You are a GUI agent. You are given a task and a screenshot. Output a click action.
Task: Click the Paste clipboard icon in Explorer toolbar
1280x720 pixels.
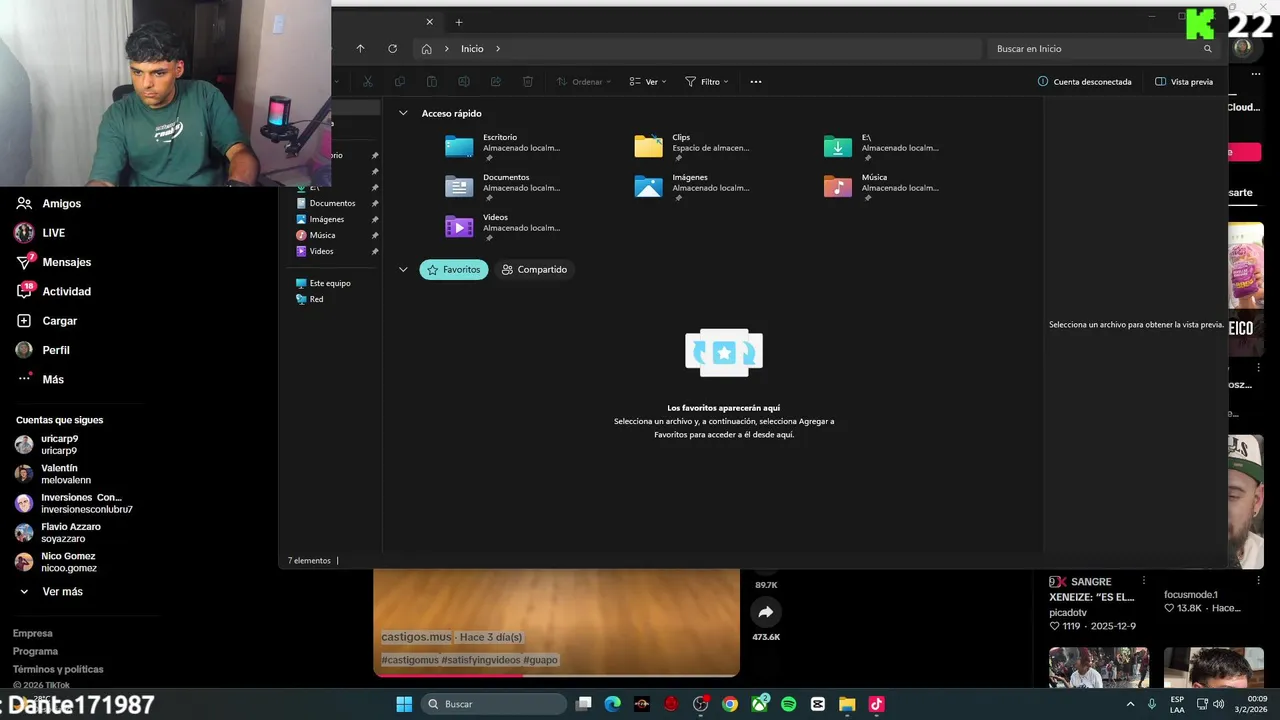click(432, 81)
